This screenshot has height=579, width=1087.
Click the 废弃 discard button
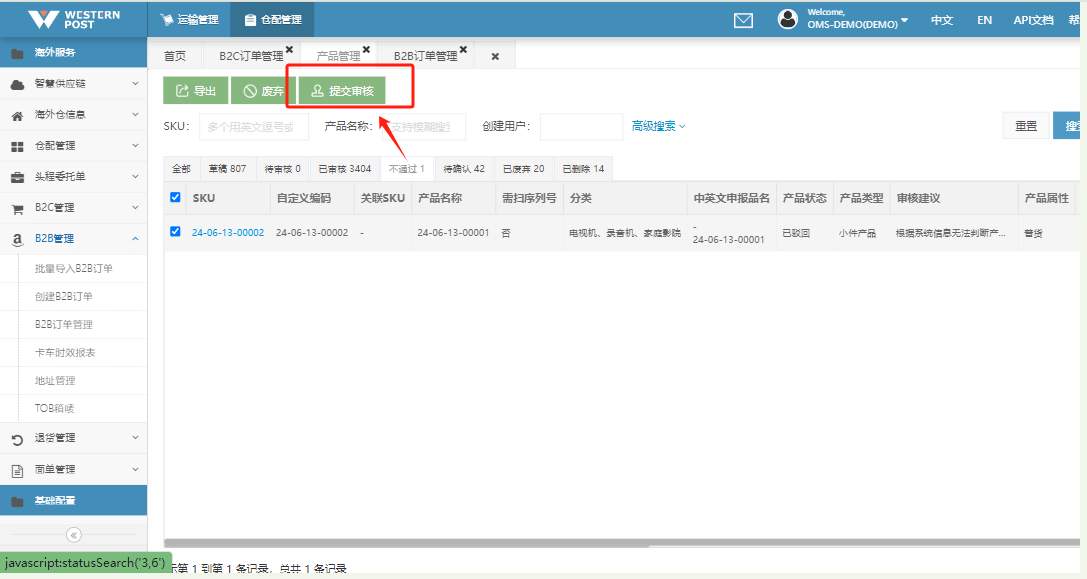263,91
